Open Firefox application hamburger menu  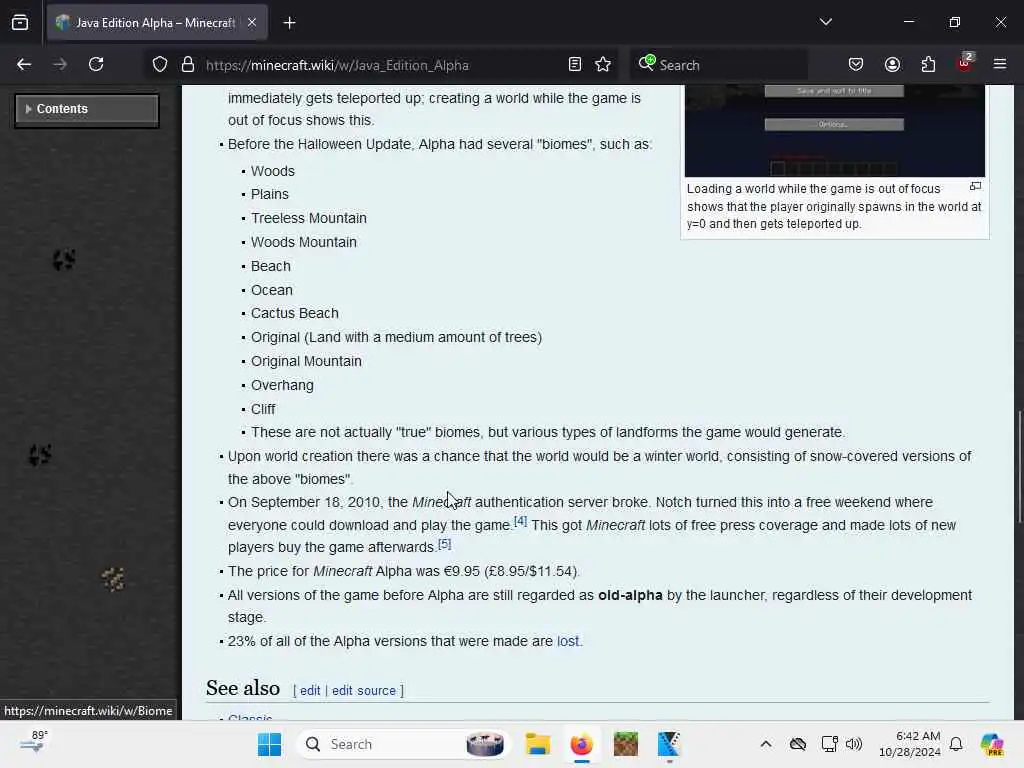coord(1000,64)
